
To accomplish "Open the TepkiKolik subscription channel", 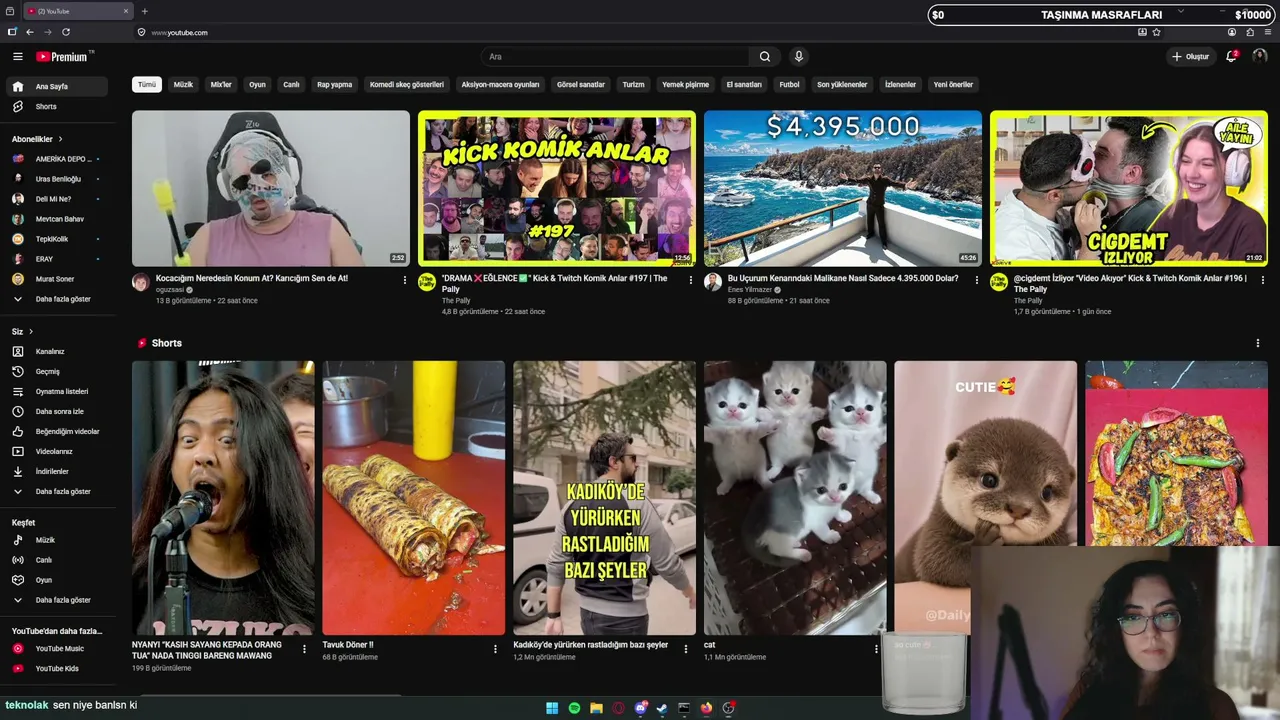I will pyautogui.click(x=59, y=239).
